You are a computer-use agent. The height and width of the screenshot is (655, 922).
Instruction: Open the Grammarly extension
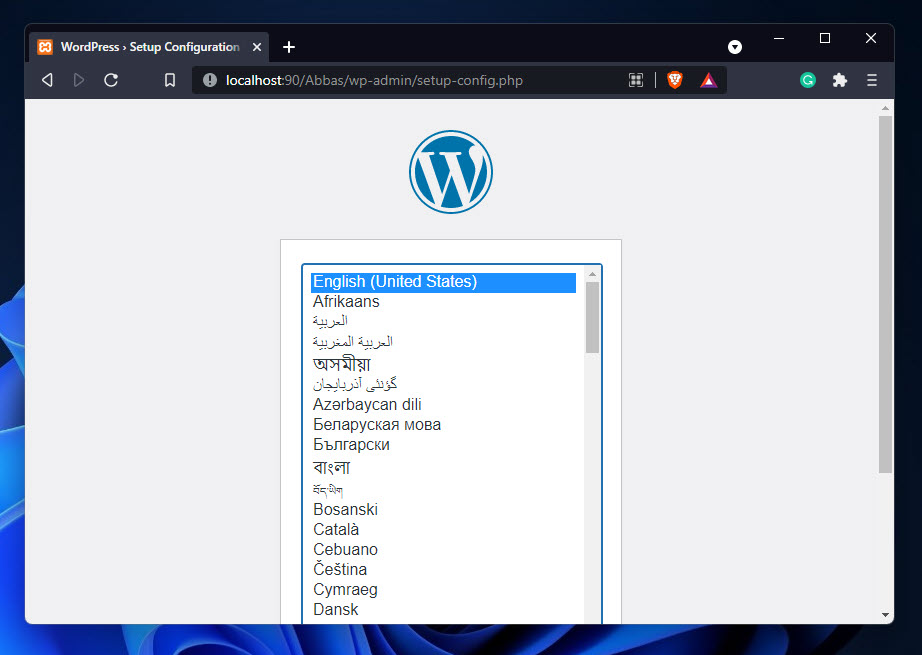(808, 80)
